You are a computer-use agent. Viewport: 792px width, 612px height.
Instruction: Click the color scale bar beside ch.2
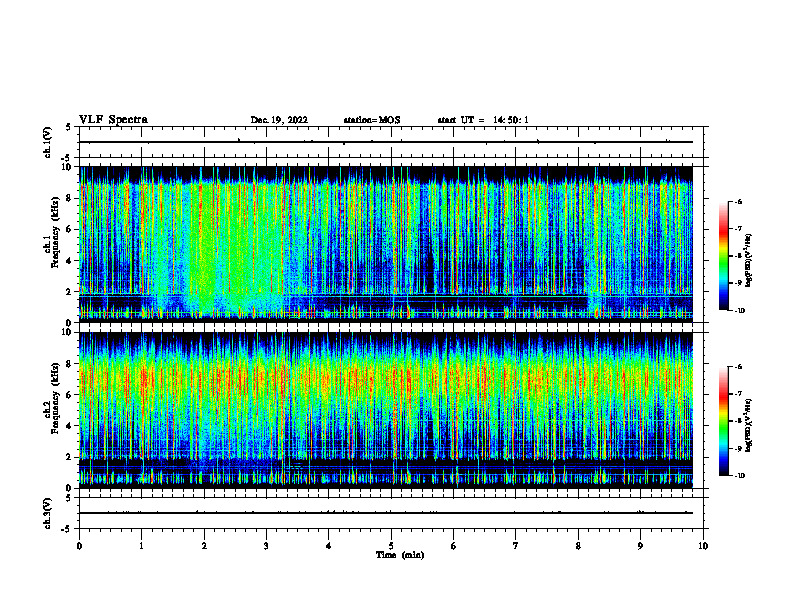click(x=724, y=421)
